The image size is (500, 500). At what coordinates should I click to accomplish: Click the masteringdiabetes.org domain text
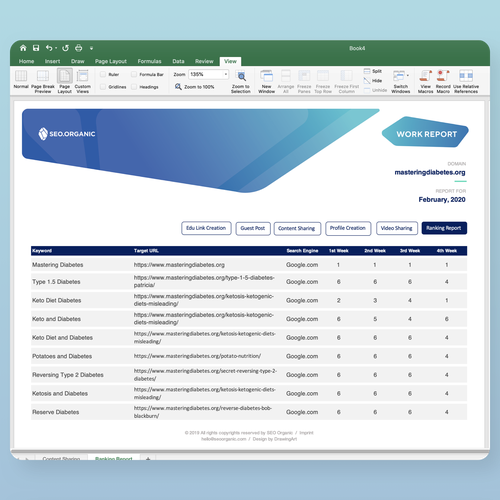(x=430, y=172)
